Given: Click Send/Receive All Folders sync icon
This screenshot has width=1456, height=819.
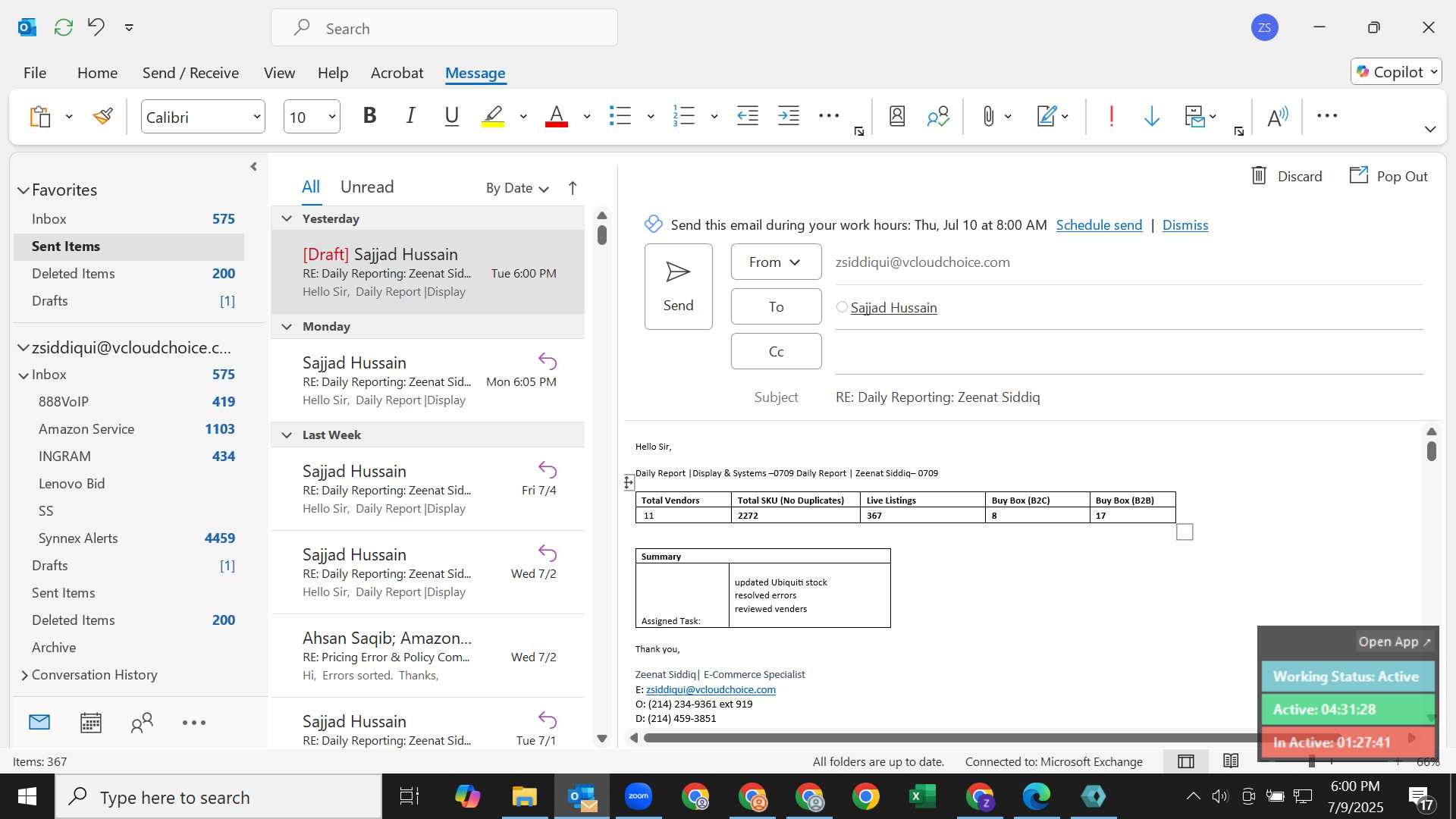Looking at the screenshot, I should pyautogui.click(x=64, y=27).
